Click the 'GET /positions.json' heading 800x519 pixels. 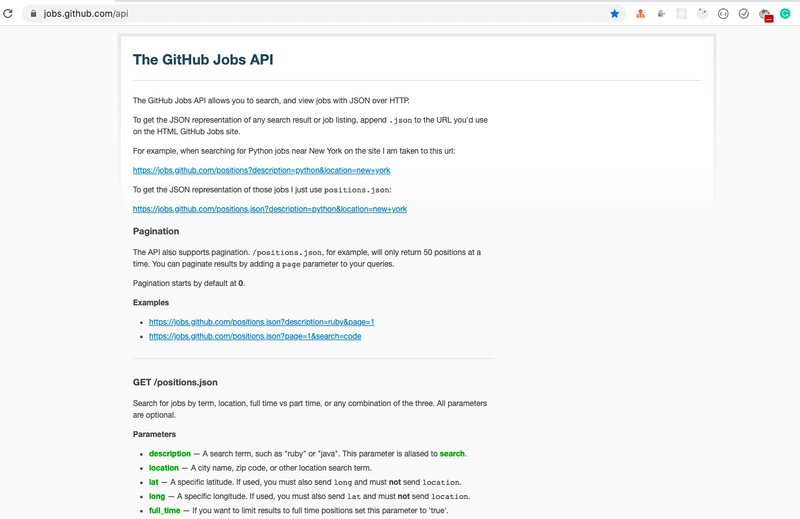click(175, 382)
